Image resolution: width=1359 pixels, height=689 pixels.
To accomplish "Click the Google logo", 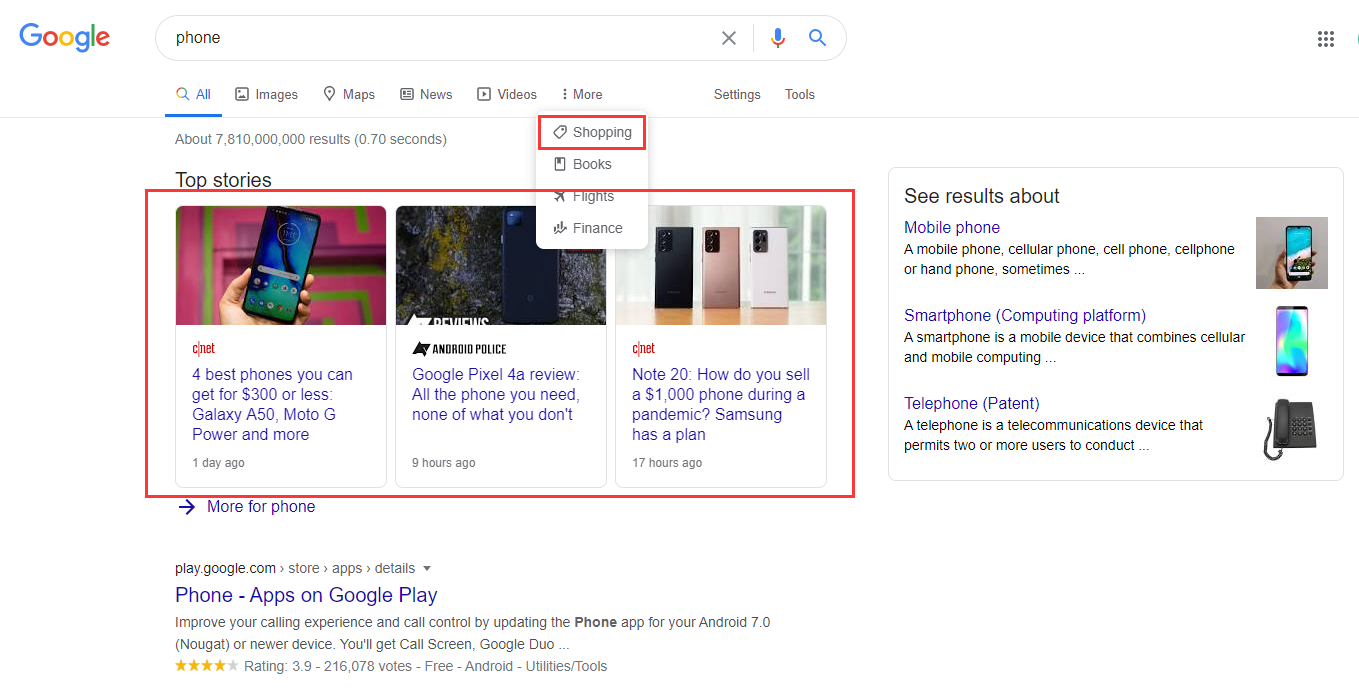I will click(65, 38).
